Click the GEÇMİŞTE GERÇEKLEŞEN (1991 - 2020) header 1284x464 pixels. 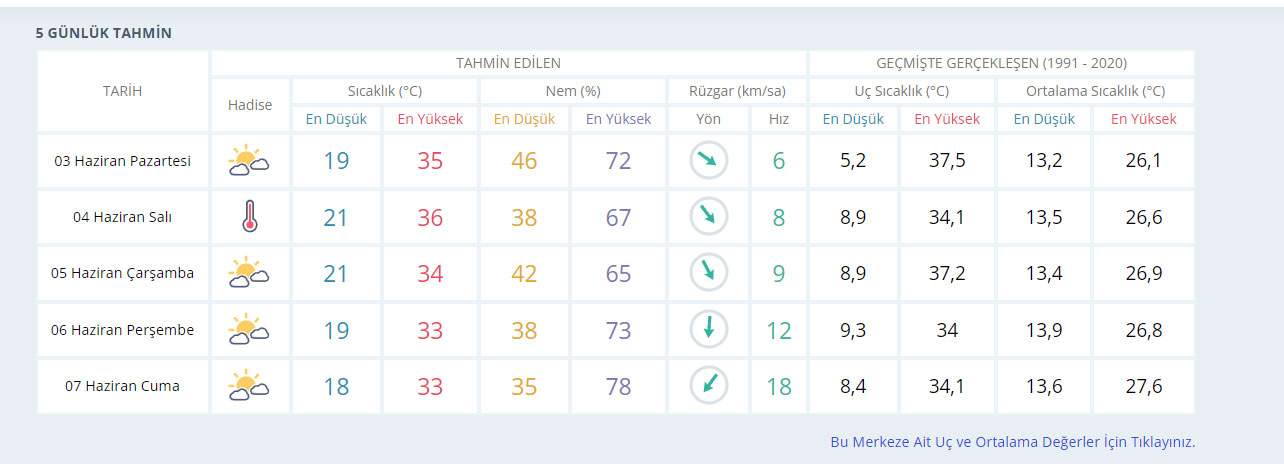[x=1001, y=63]
